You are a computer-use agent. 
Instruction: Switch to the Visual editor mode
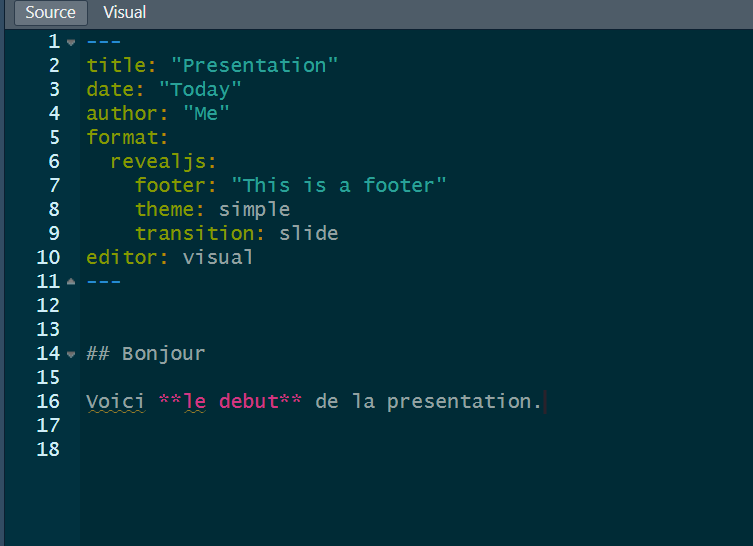click(124, 13)
